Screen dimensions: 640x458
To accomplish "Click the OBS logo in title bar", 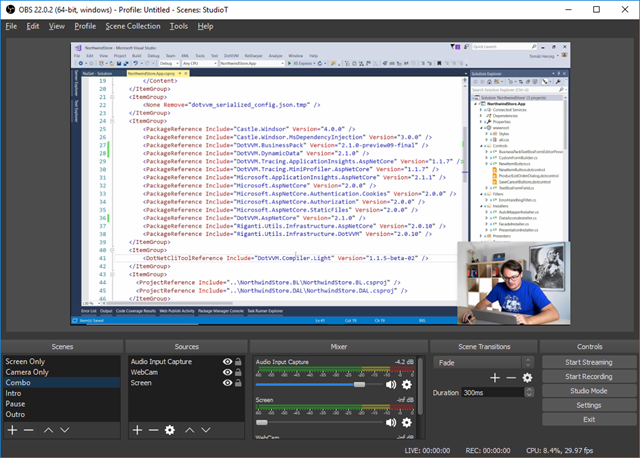I will coord(10,9).
